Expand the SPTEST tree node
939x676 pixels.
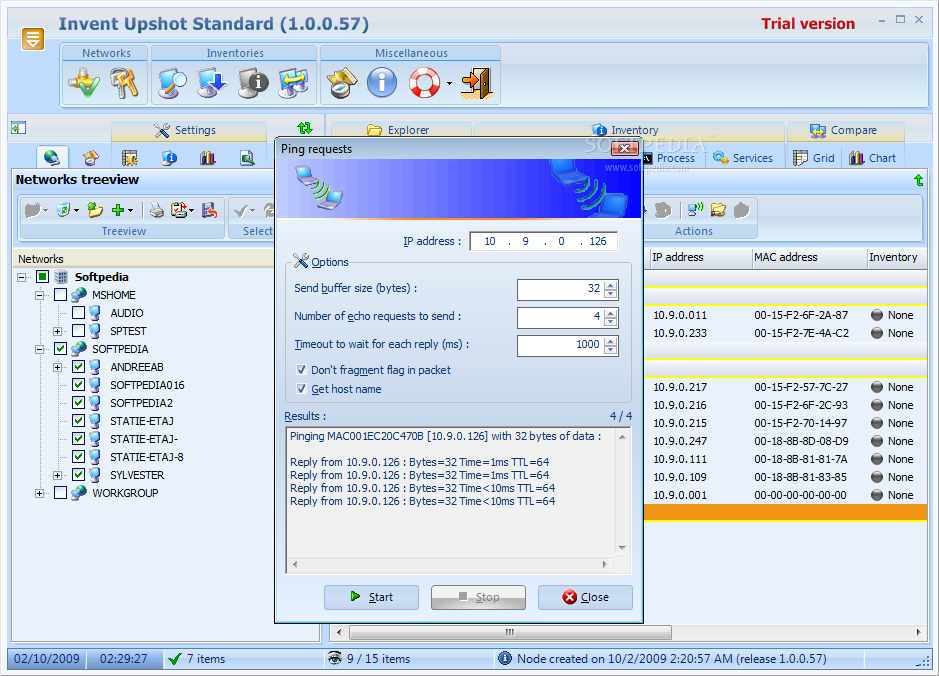coord(57,331)
